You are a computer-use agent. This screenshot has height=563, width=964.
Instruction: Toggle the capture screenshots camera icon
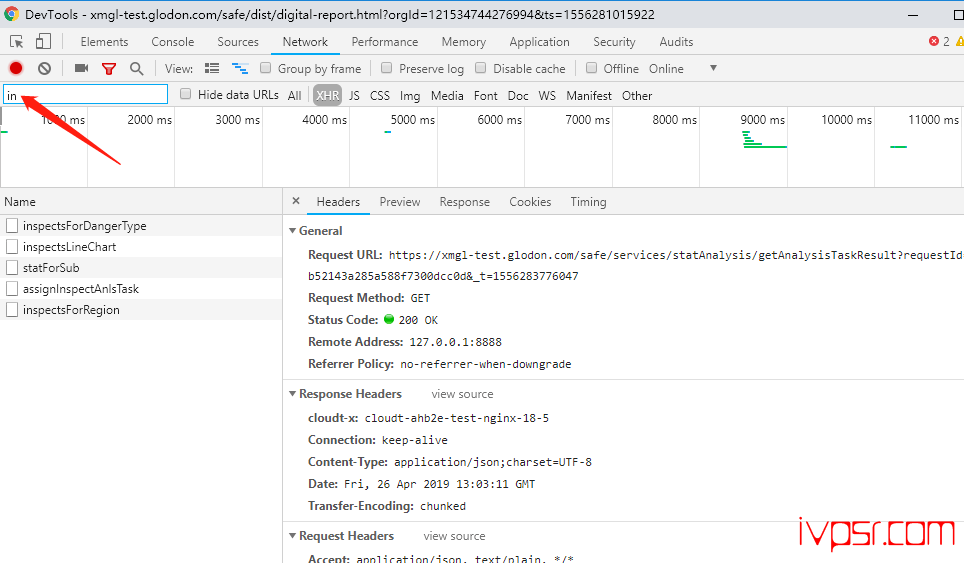pos(81,68)
